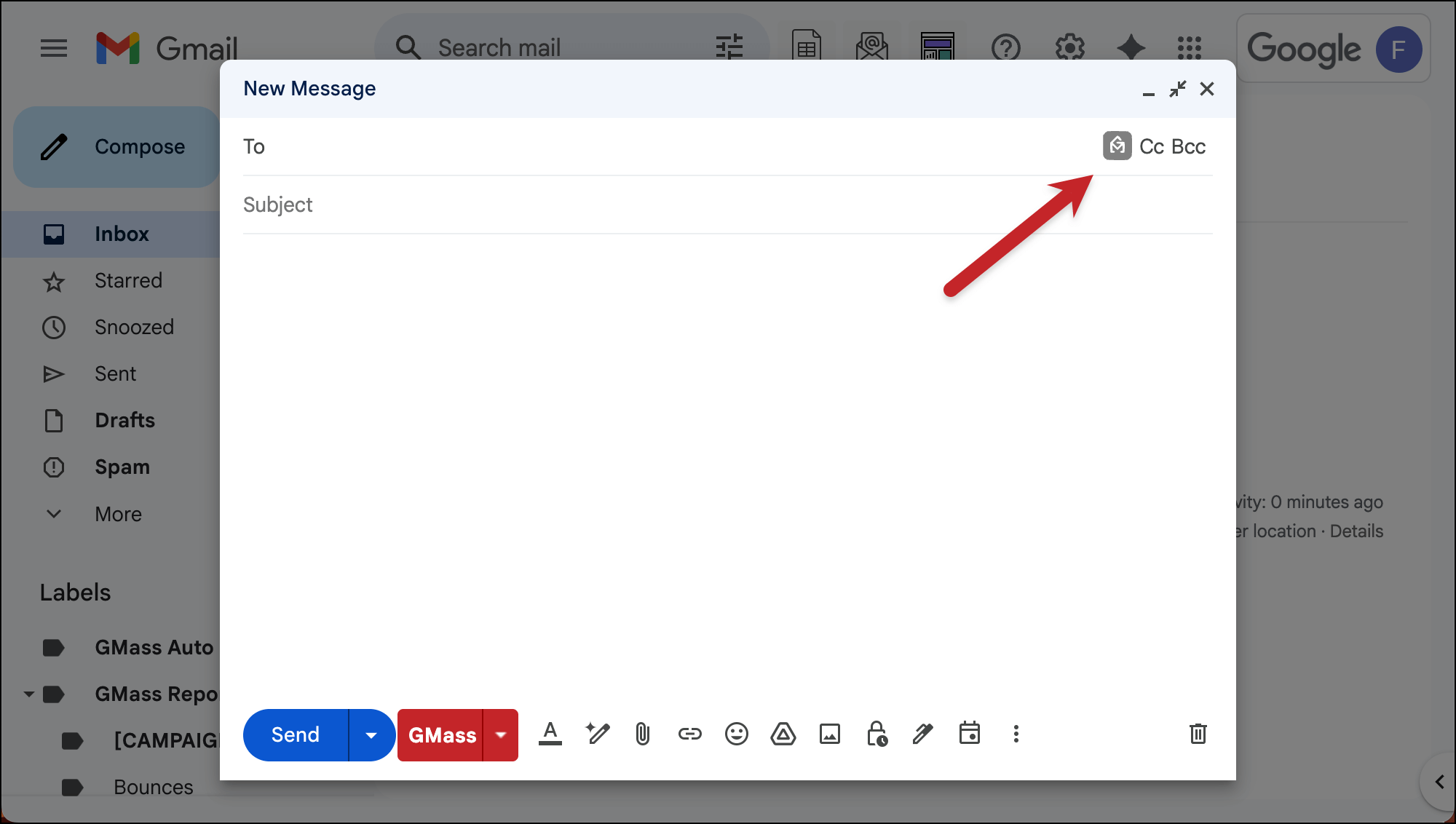Click the insert signature pen icon

coord(922,734)
